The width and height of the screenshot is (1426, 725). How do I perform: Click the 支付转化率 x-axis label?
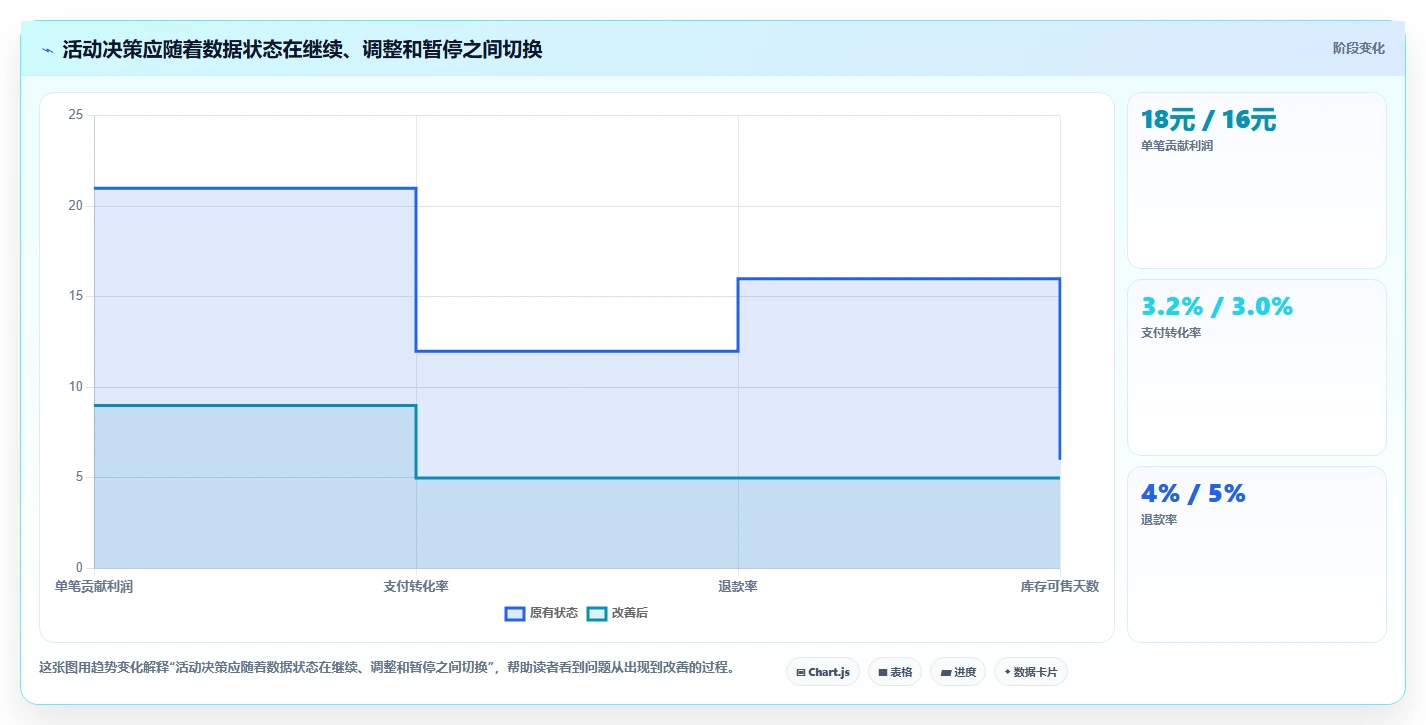(416, 587)
